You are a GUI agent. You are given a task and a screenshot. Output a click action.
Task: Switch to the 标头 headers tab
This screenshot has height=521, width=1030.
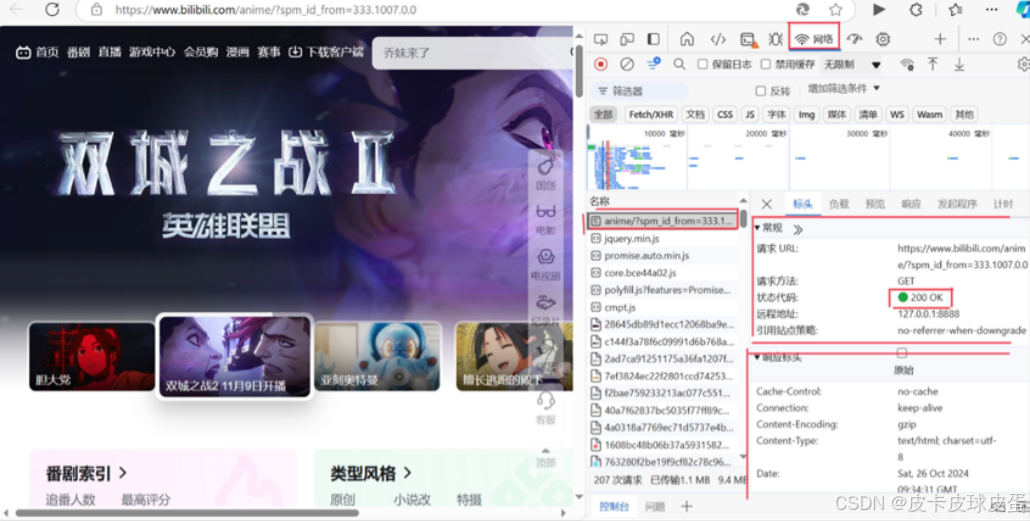[x=802, y=204]
